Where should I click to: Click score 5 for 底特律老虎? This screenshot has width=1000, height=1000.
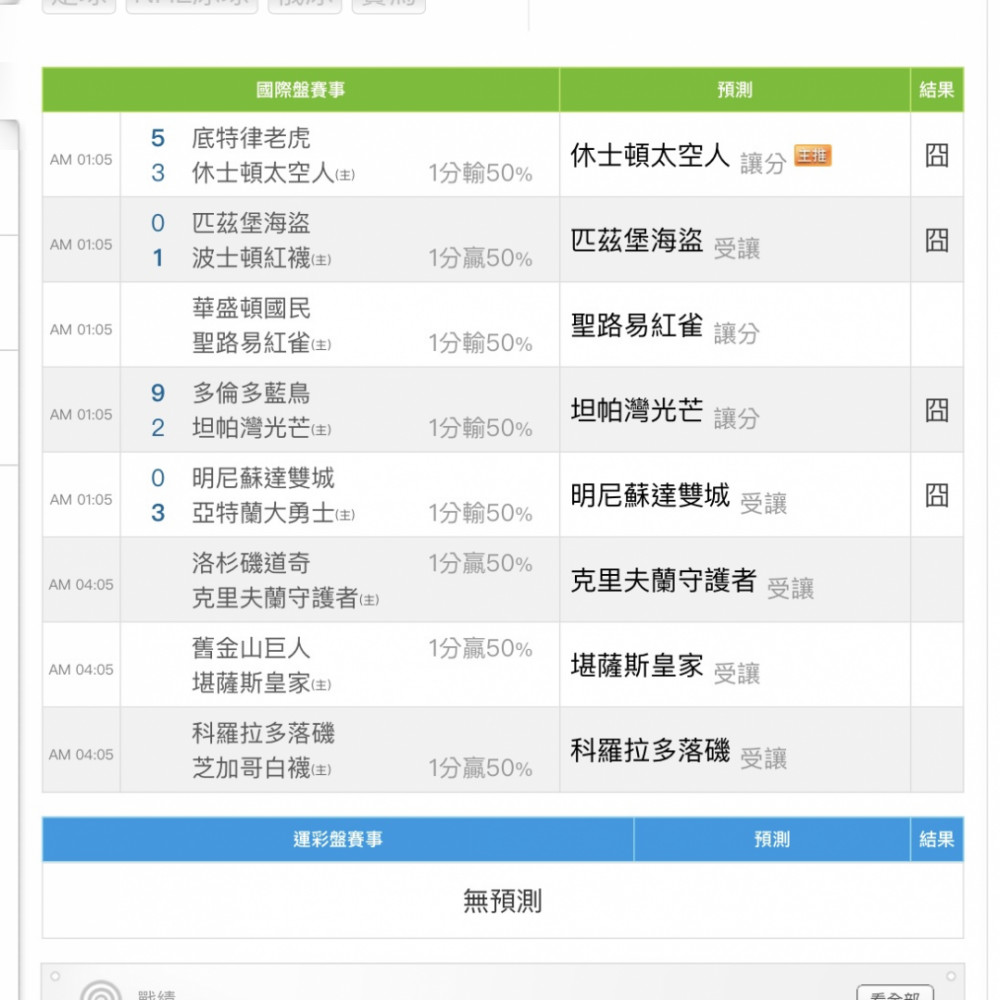point(158,138)
